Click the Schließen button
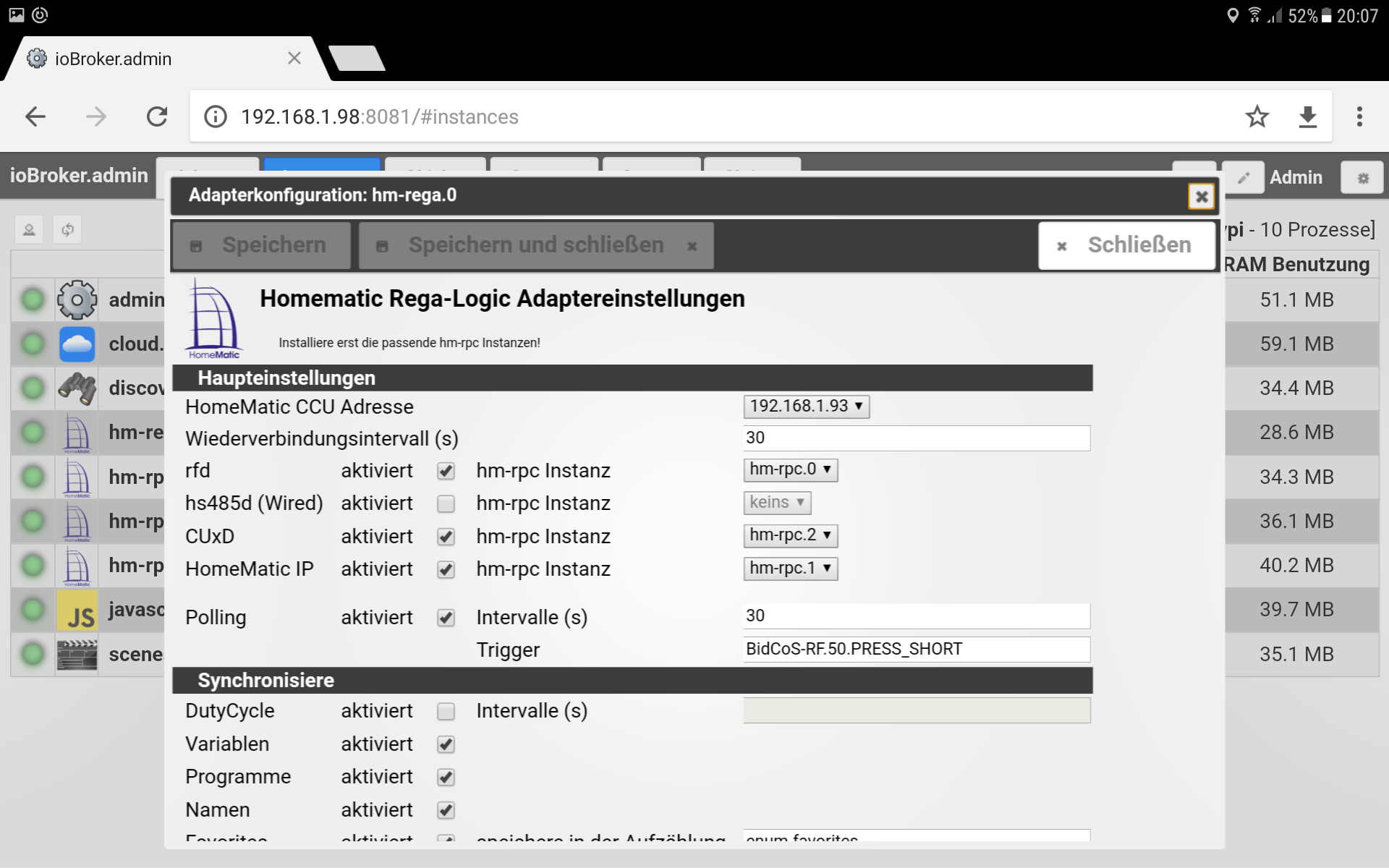 [x=1127, y=245]
